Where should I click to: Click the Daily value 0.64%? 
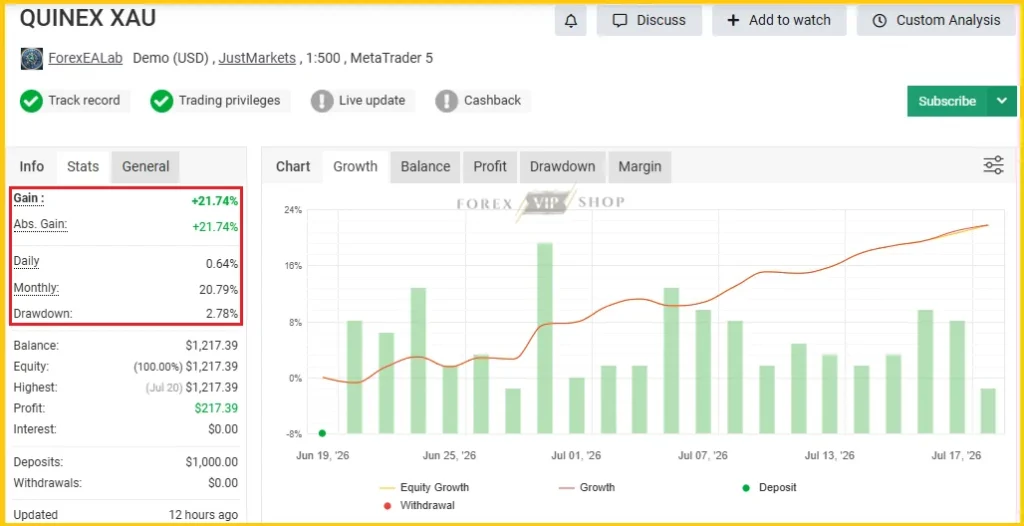[222, 264]
